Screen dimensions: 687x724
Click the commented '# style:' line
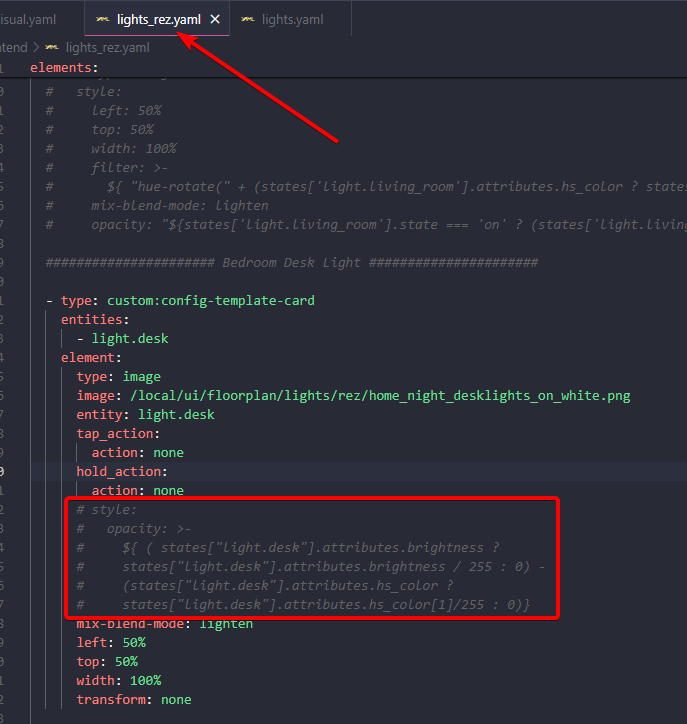(107, 509)
